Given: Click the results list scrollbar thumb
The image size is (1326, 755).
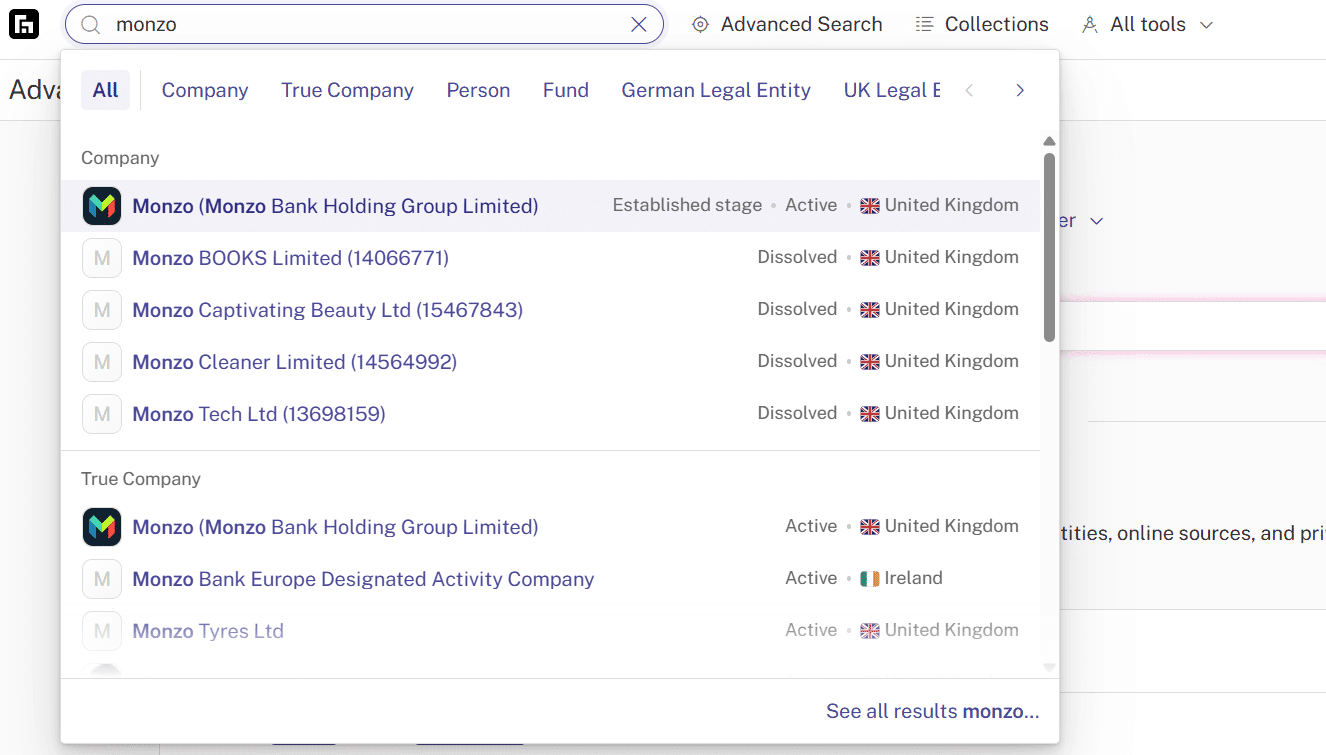Looking at the screenshot, I should click(1049, 247).
